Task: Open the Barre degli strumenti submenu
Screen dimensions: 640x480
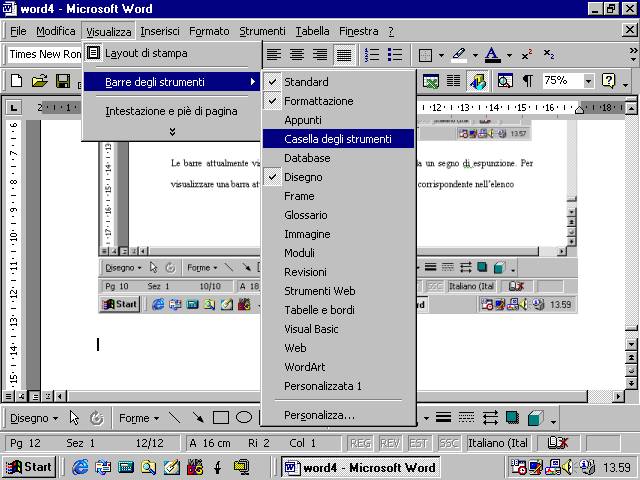Action: (171, 82)
